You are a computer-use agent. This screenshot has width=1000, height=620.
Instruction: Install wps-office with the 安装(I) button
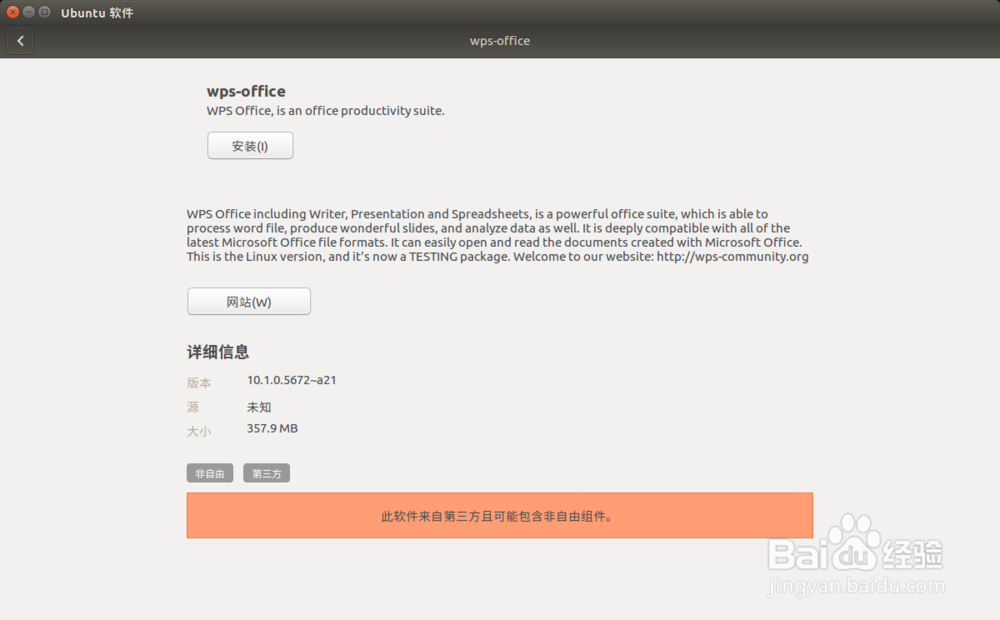[x=250, y=146]
